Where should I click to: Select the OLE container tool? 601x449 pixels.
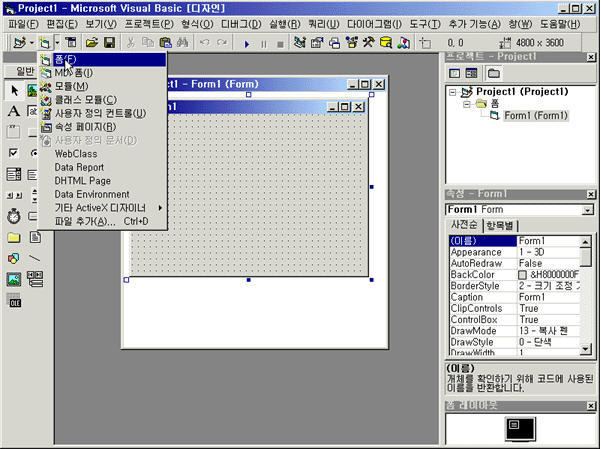click(15, 300)
